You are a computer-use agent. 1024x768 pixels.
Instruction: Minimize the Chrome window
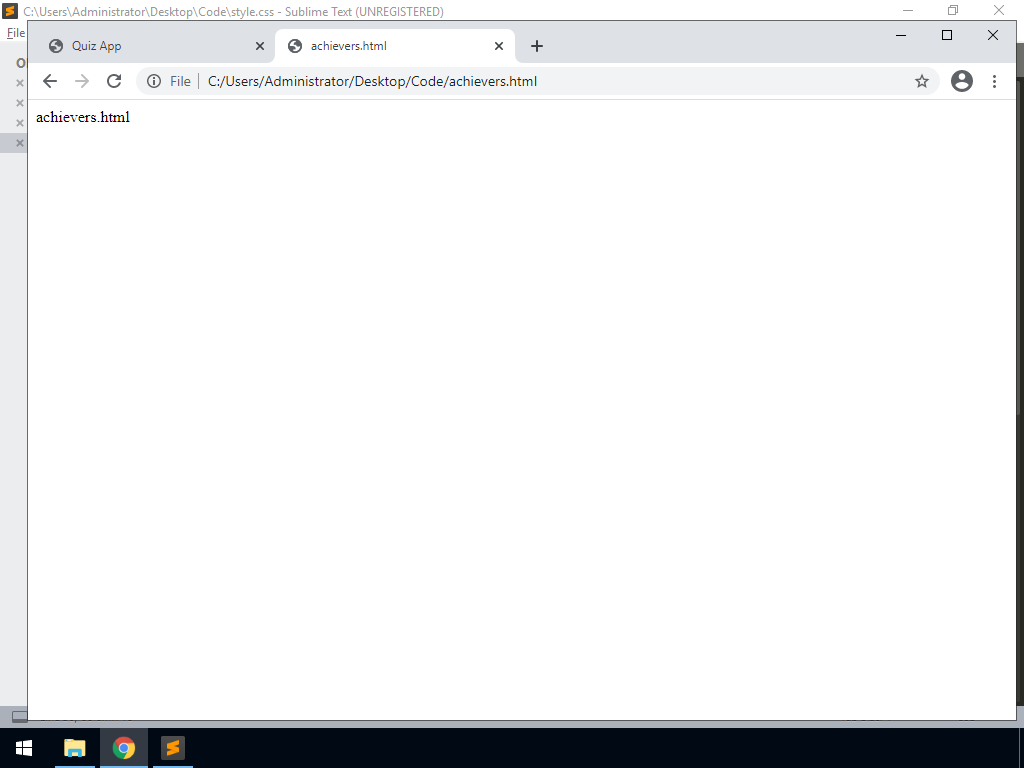pos(901,35)
